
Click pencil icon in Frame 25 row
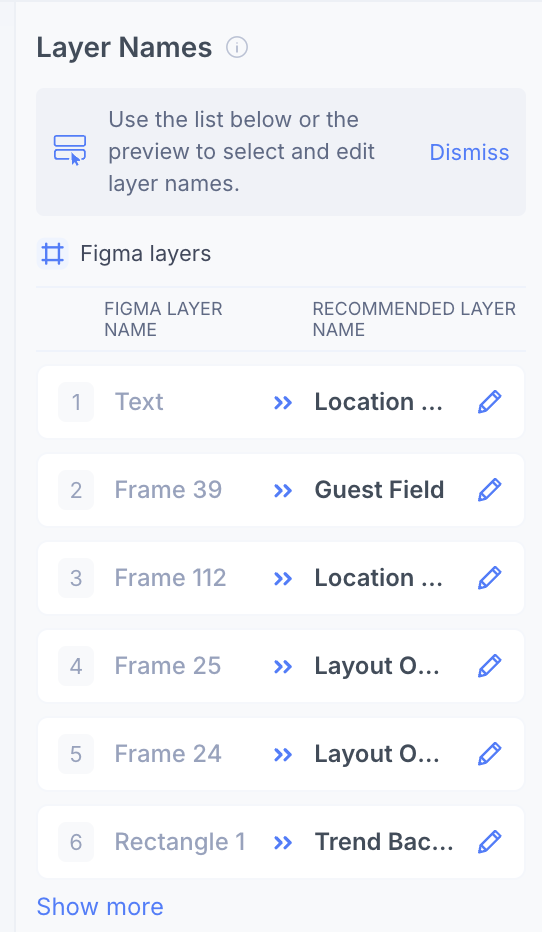(x=490, y=666)
